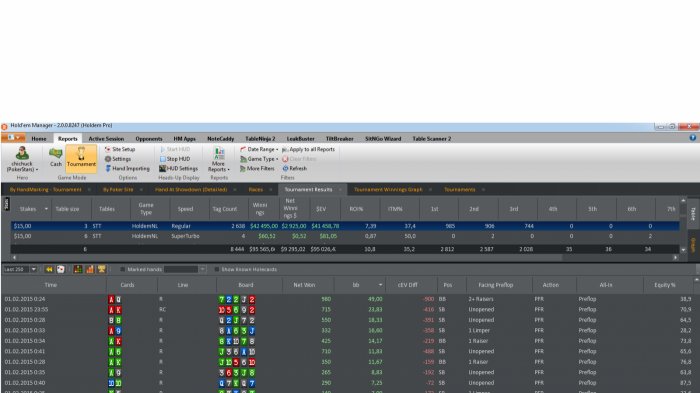The image size is (700, 393).
Task: Open the TiltBreaker tab
Action: [339, 139]
